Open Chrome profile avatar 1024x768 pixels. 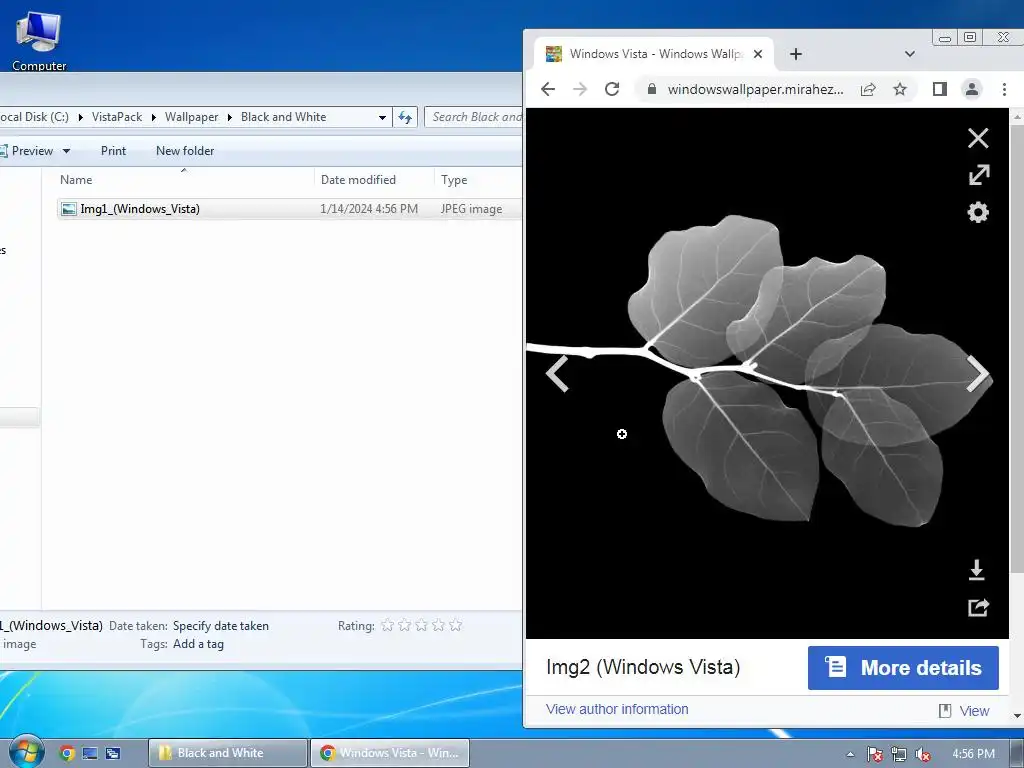[972, 89]
